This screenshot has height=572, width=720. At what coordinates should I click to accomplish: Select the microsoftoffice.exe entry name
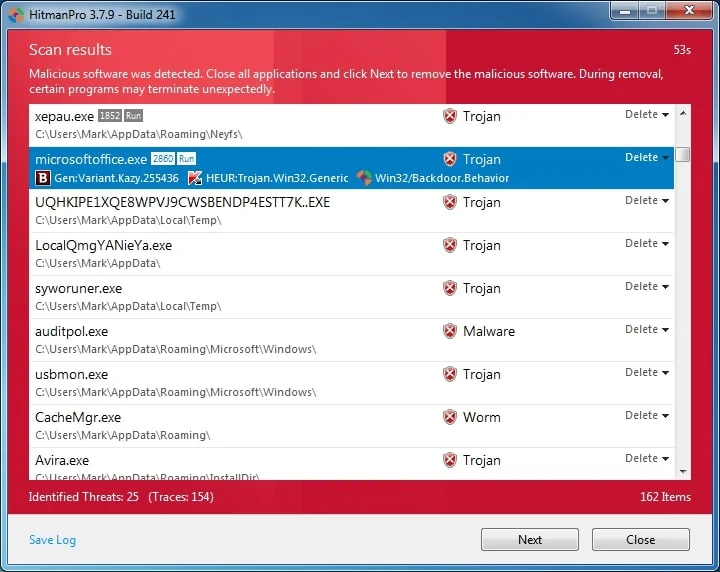[91, 159]
